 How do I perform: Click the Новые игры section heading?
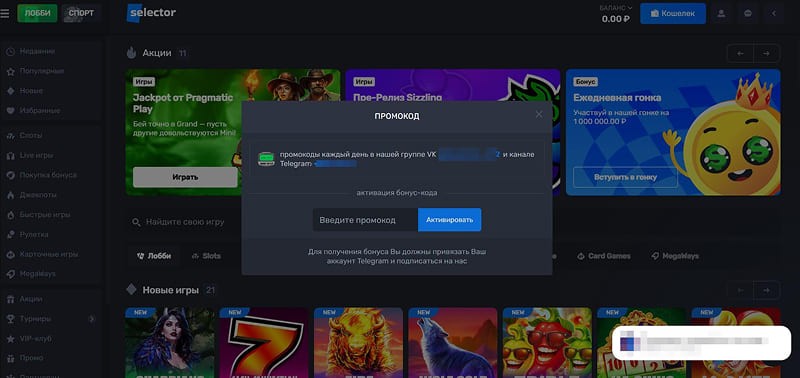(170, 290)
